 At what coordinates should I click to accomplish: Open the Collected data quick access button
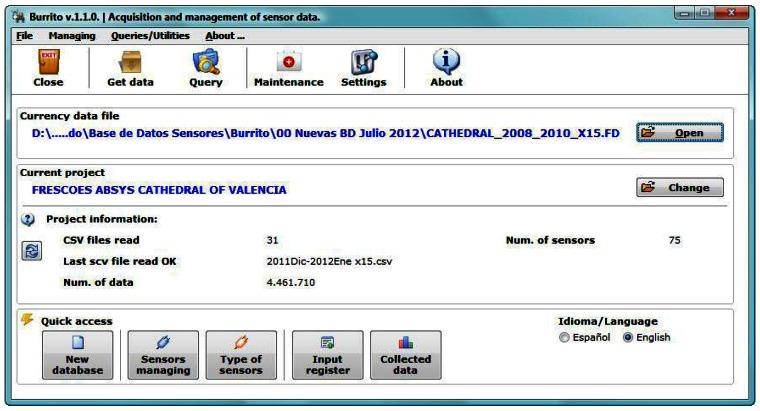405,356
